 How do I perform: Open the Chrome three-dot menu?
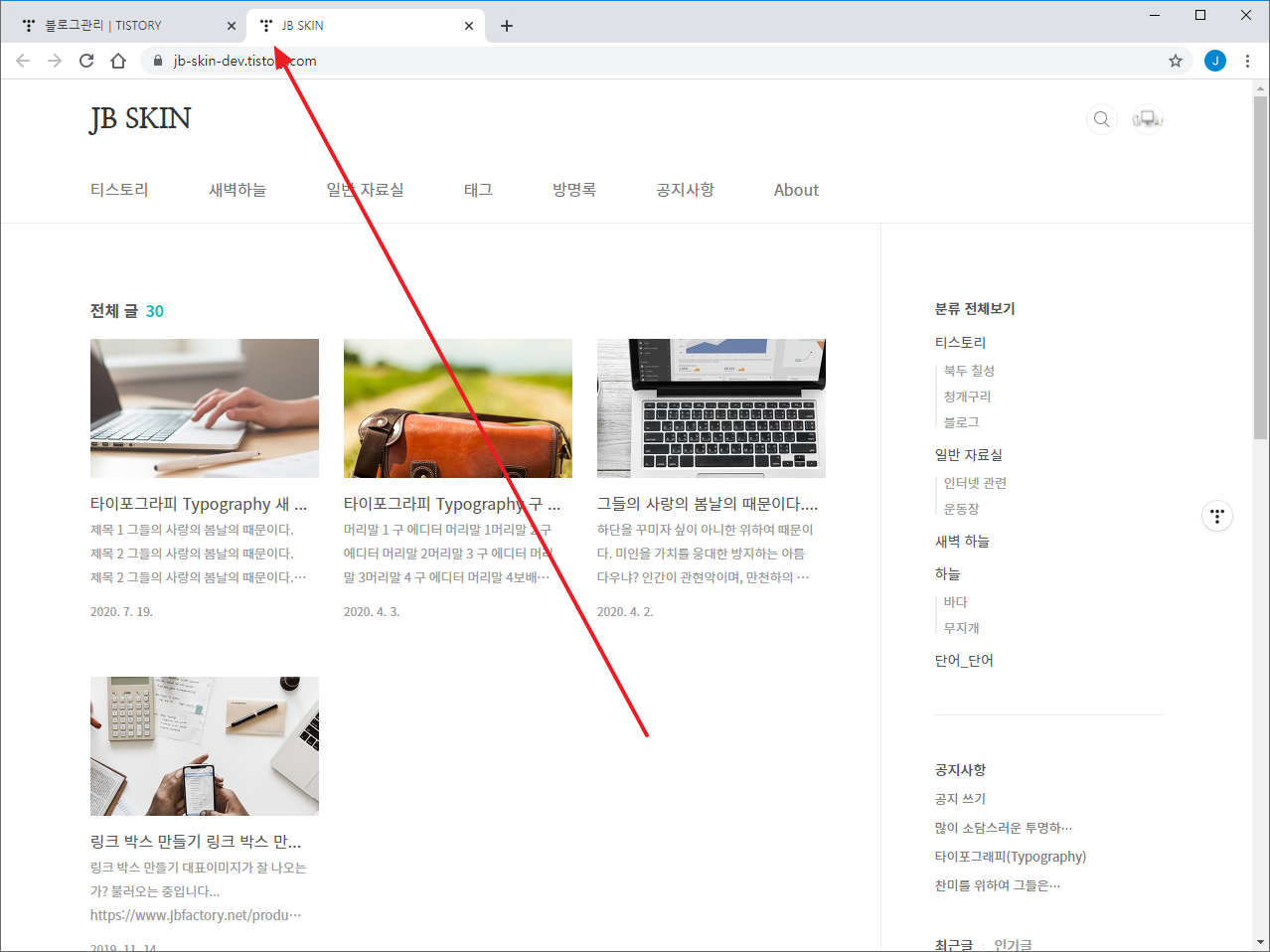tap(1247, 61)
